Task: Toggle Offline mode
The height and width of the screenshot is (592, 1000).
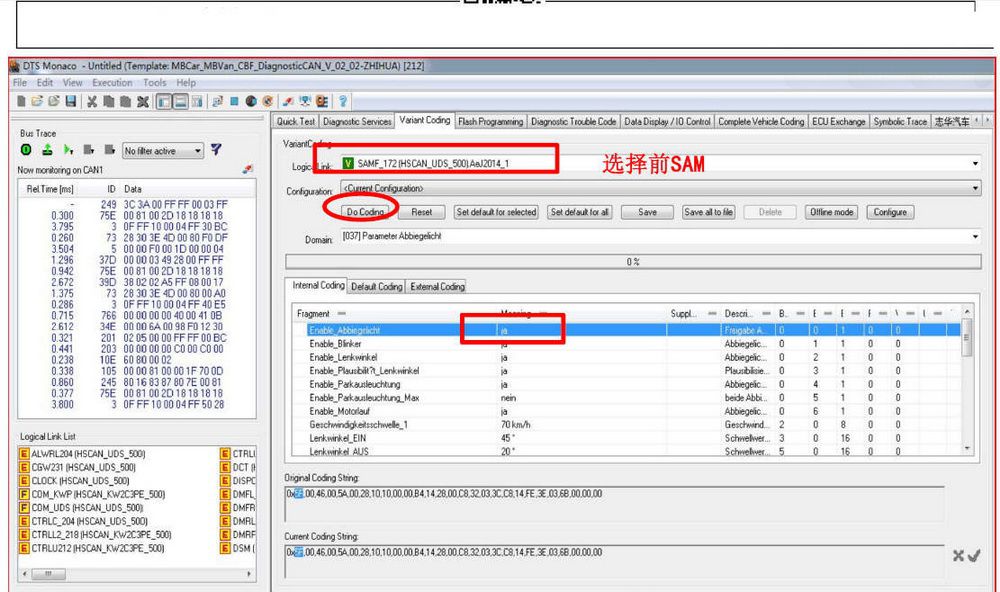Action: (x=831, y=212)
